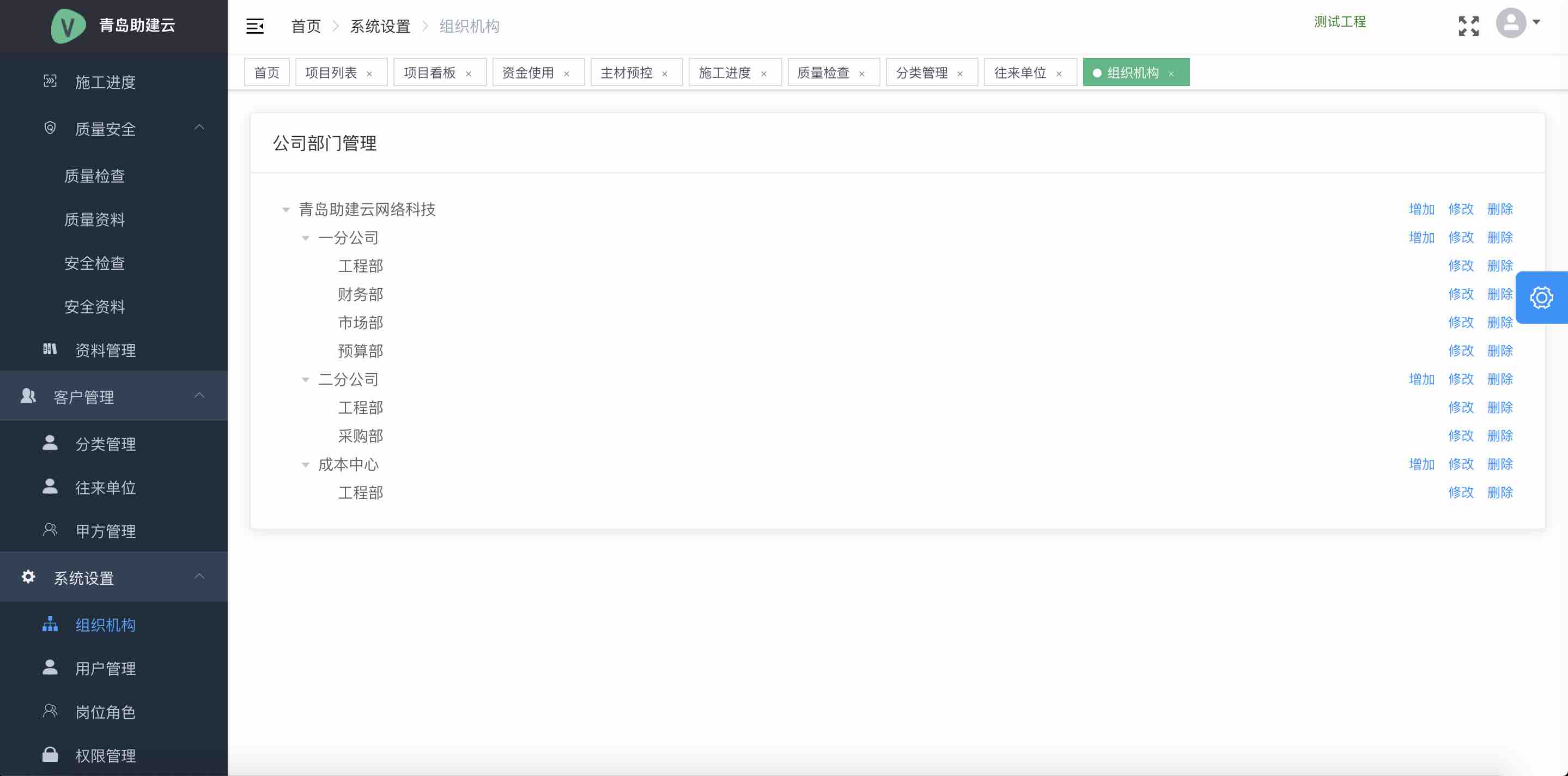Collapse the 成本中心 tree node
1568x776 pixels.
click(306, 465)
